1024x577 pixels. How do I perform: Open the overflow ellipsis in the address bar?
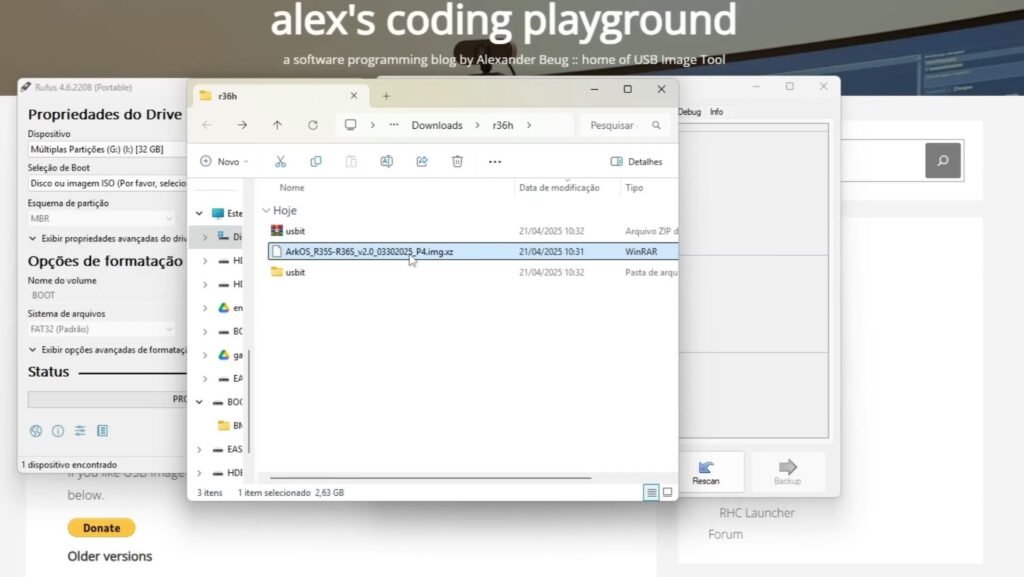(394, 125)
